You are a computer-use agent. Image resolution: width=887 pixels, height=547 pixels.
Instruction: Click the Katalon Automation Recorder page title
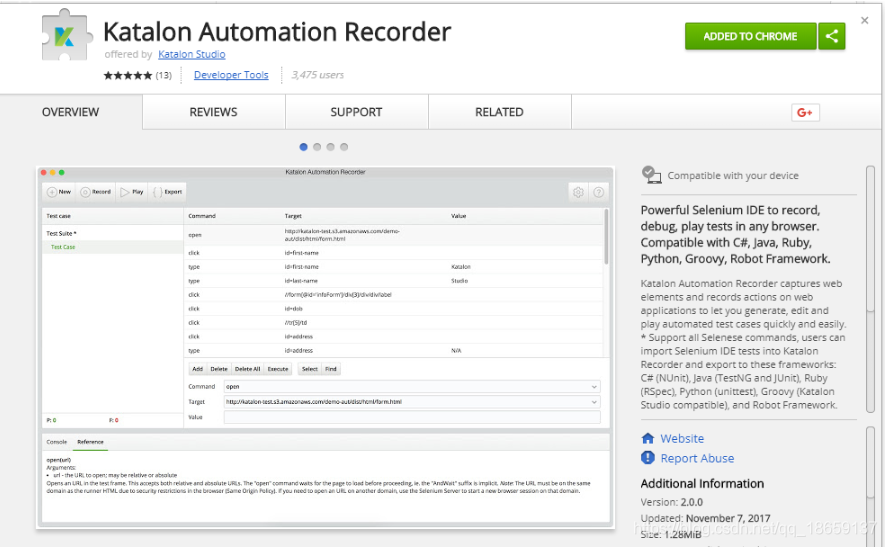tap(277, 32)
